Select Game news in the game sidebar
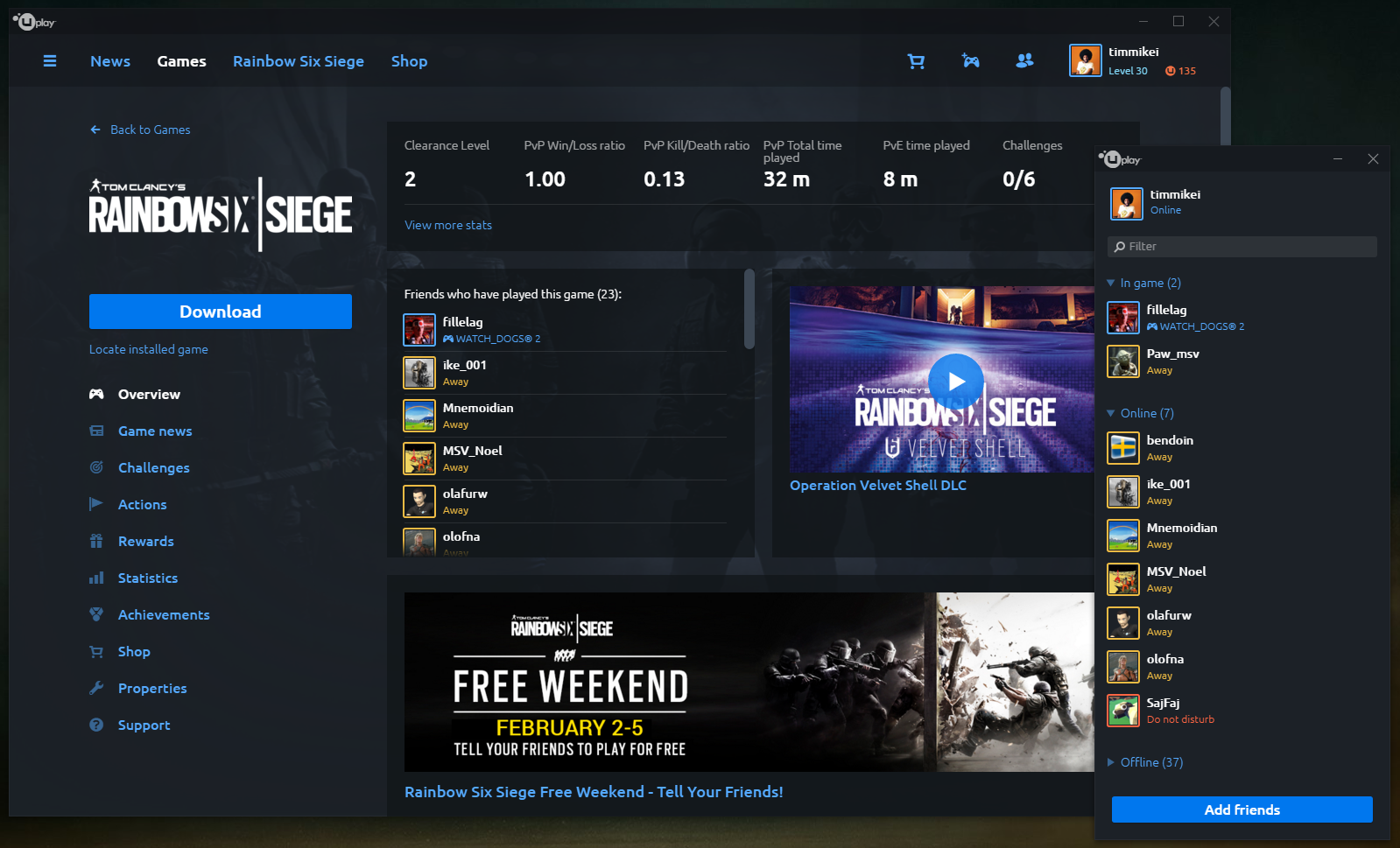 155,431
